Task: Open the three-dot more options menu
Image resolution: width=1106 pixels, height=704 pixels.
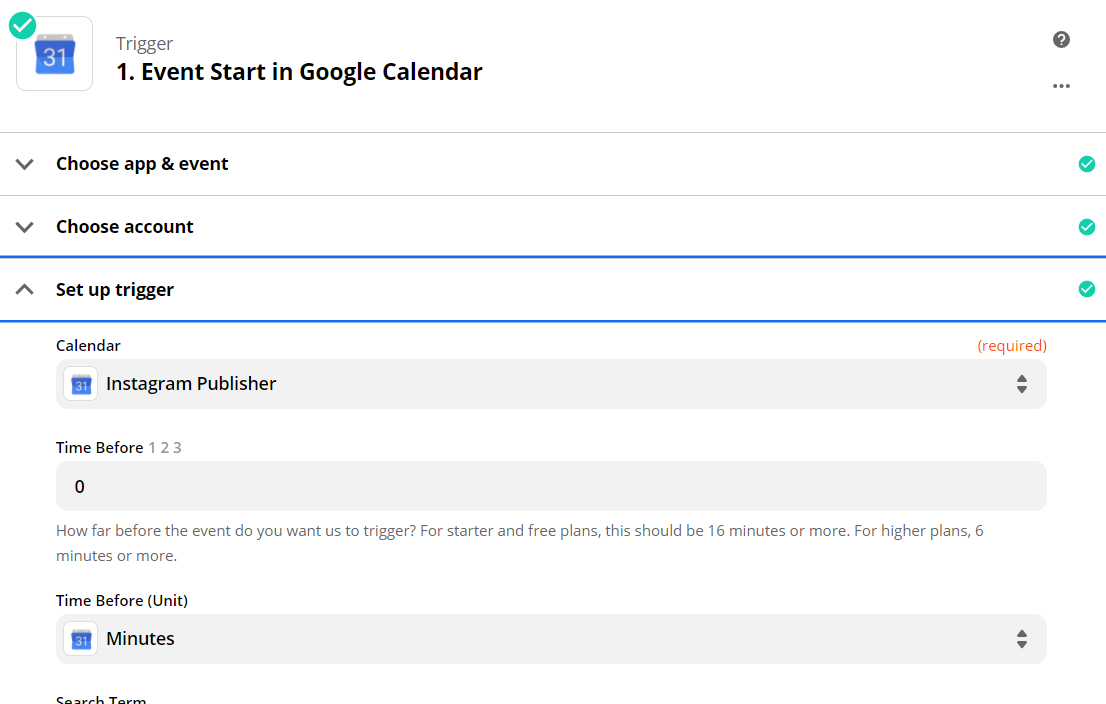Action: point(1062,86)
